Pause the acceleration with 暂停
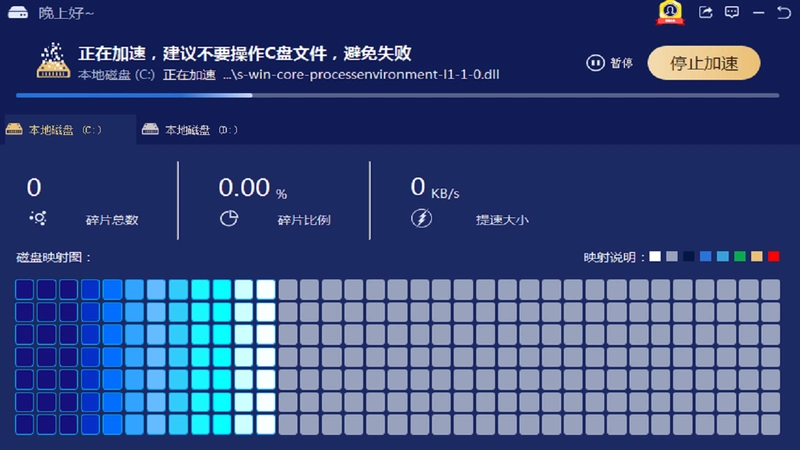The image size is (800, 450). click(x=610, y=63)
